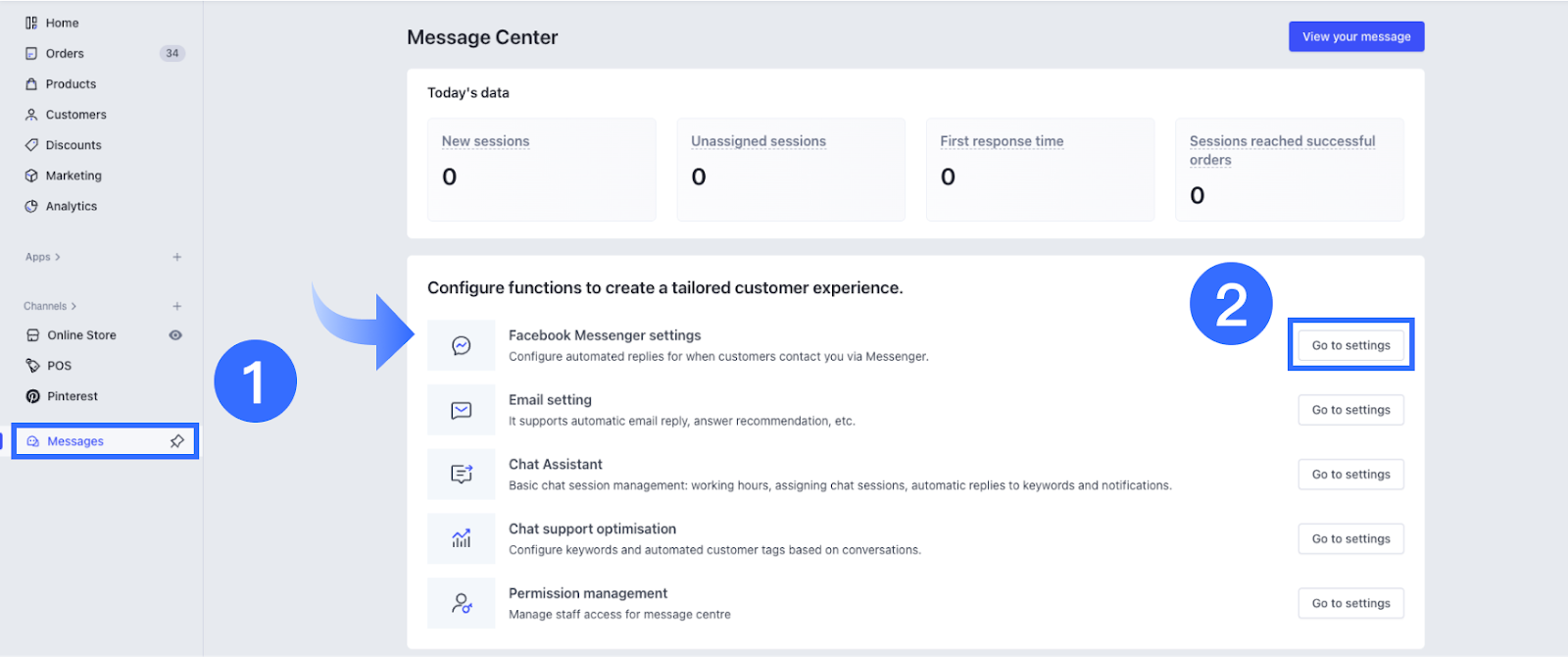The width and height of the screenshot is (1568, 657).
Task: Open Orders in the sidebar
Action: 65,53
